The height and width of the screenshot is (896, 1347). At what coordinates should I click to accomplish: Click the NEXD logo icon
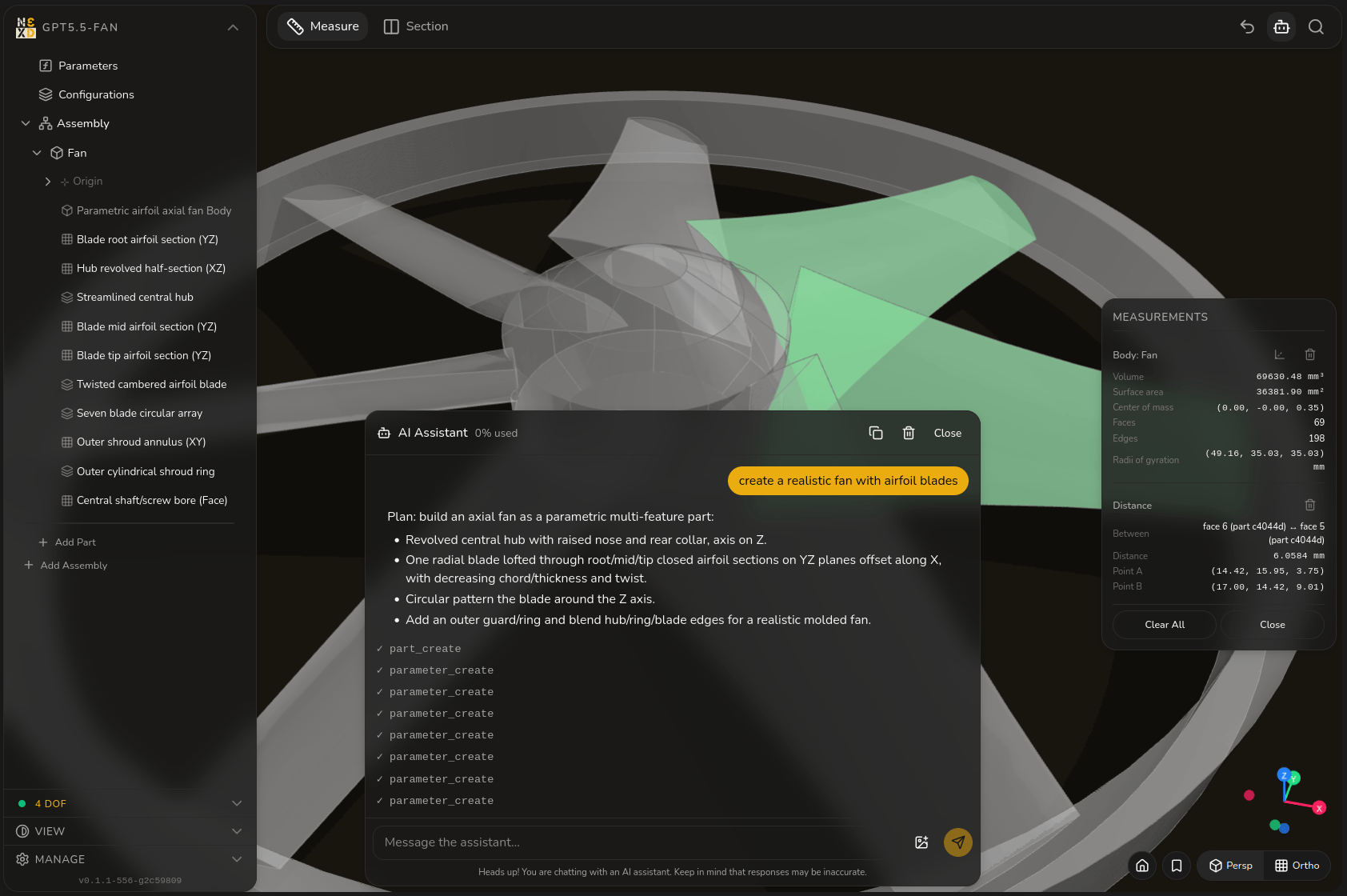point(26,27)
